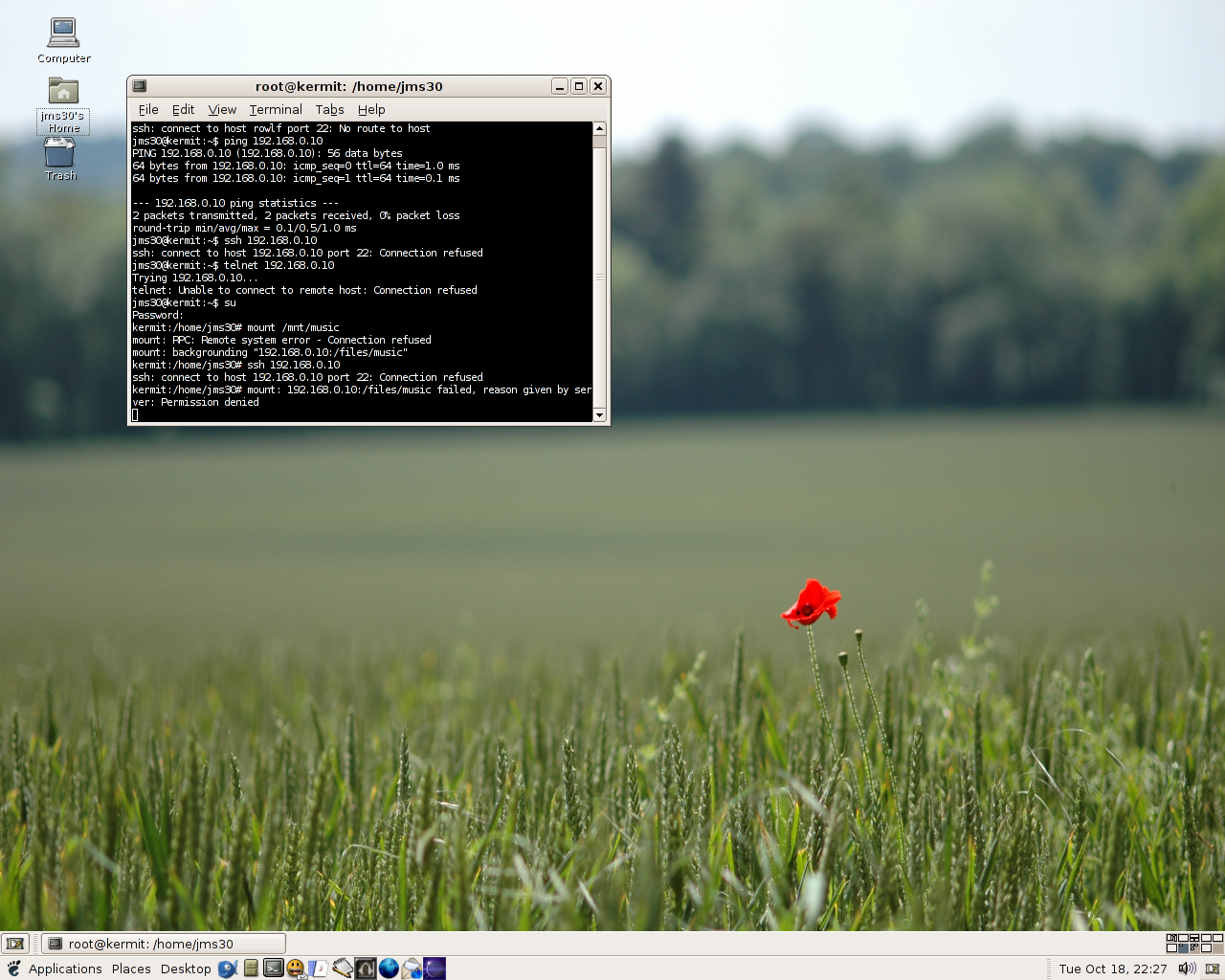Launch the blue fish panel icon
1225x980 pixels.
click(228, 969)
